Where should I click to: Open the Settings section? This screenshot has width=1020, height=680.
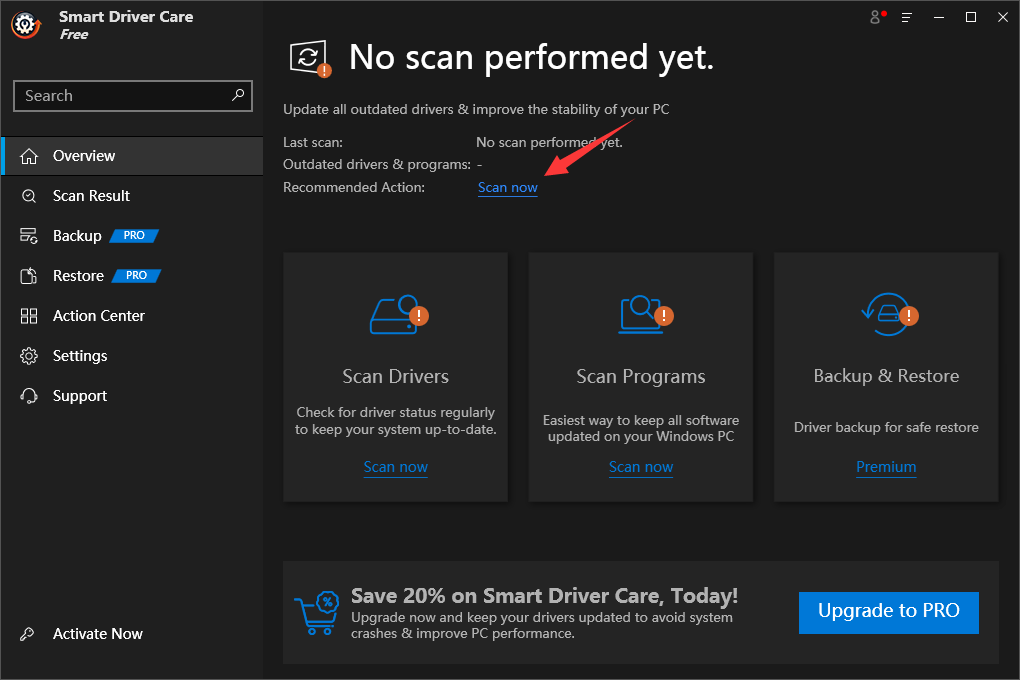click(x=80, y=355)
